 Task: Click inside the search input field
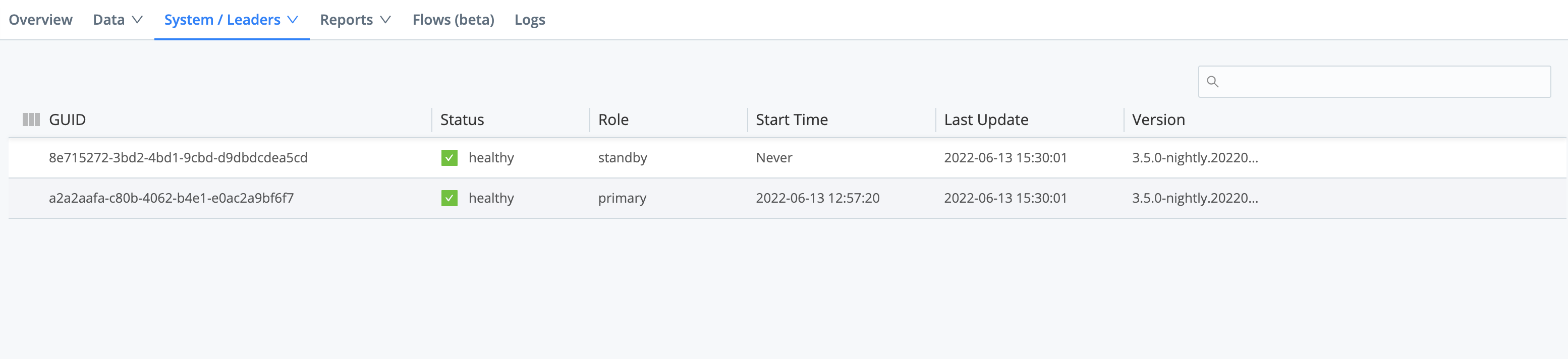point(1376,81)
